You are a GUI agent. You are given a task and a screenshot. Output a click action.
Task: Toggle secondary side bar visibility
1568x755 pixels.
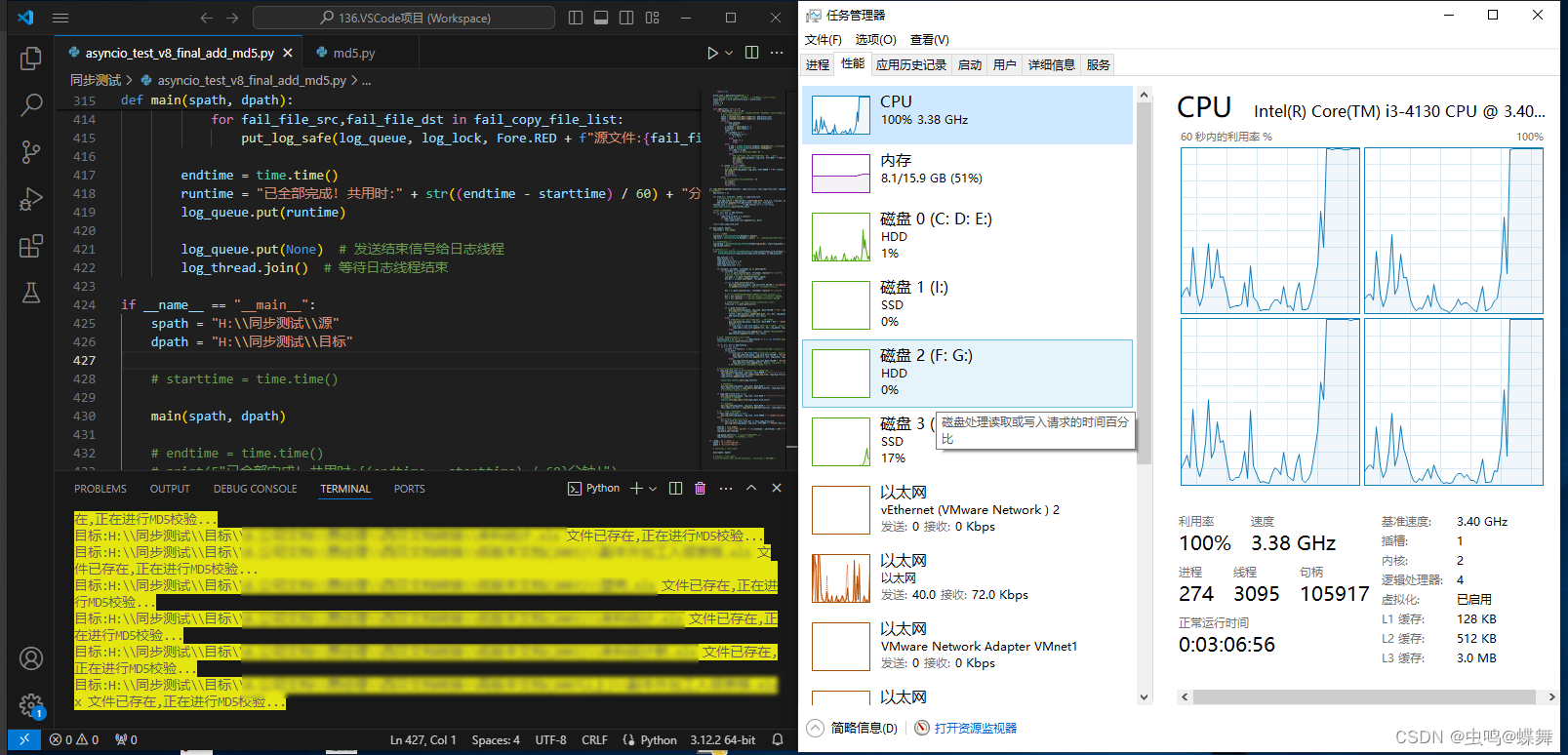[x=626, y=18]
